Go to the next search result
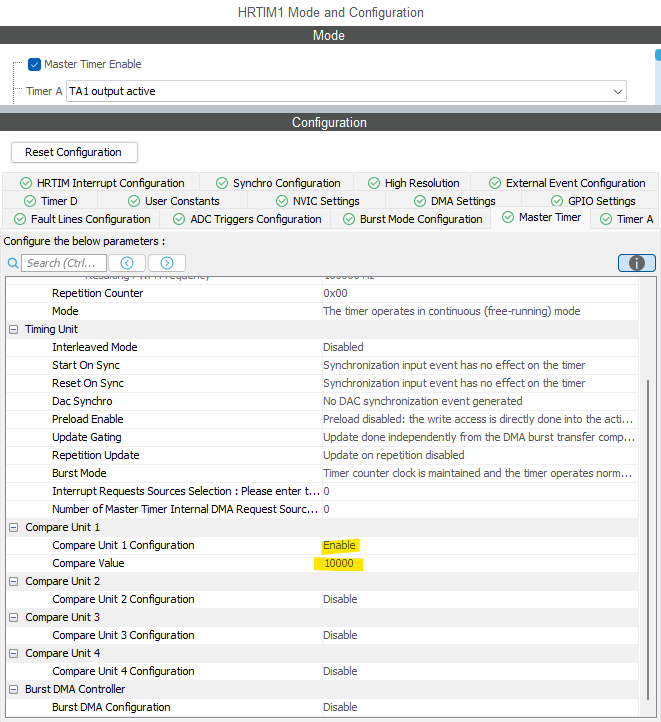The height and width of the screenshot is (722, 661). (167, 263)
